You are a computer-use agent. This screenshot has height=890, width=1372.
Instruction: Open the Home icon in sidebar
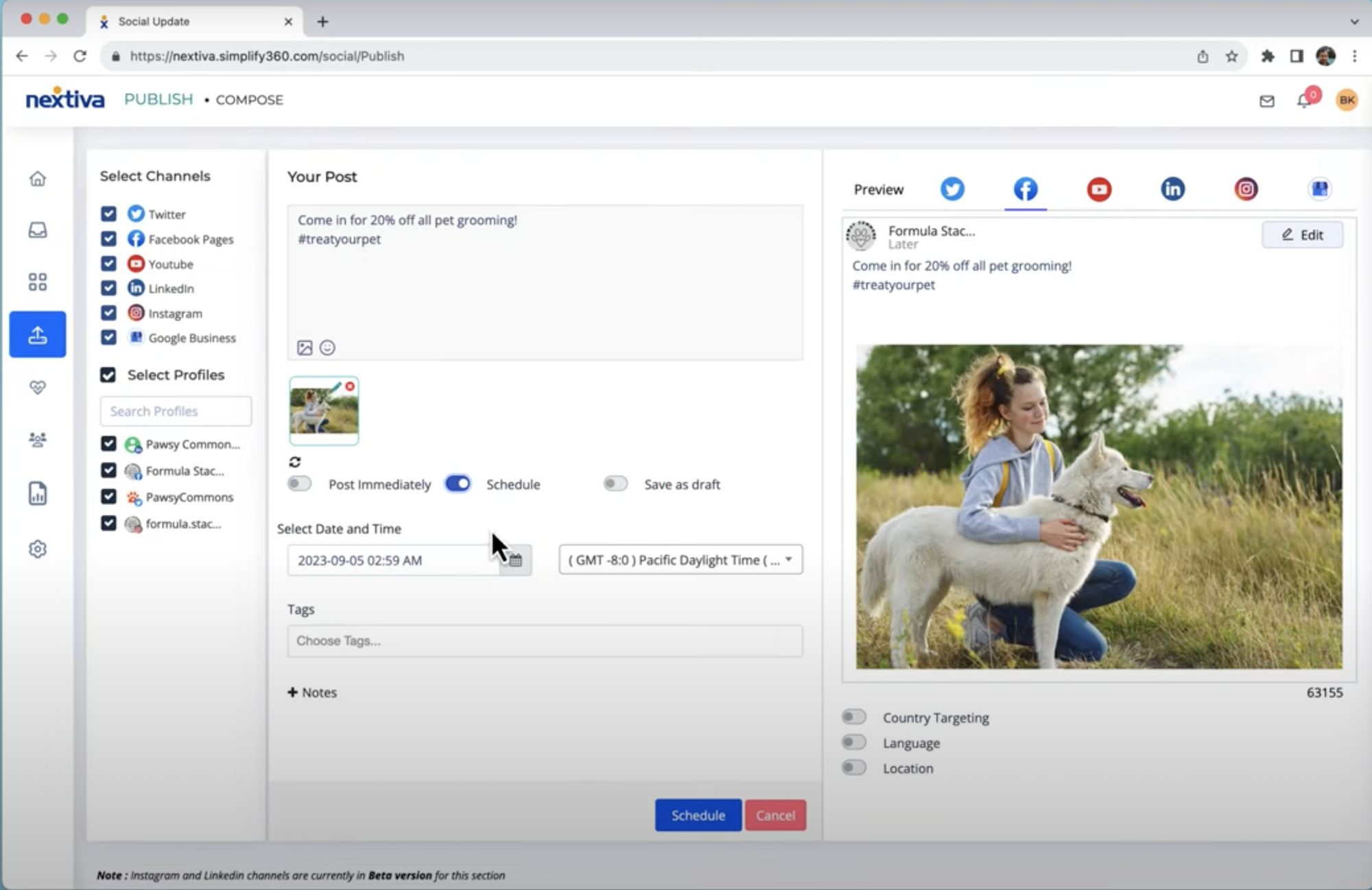point(38,179)
